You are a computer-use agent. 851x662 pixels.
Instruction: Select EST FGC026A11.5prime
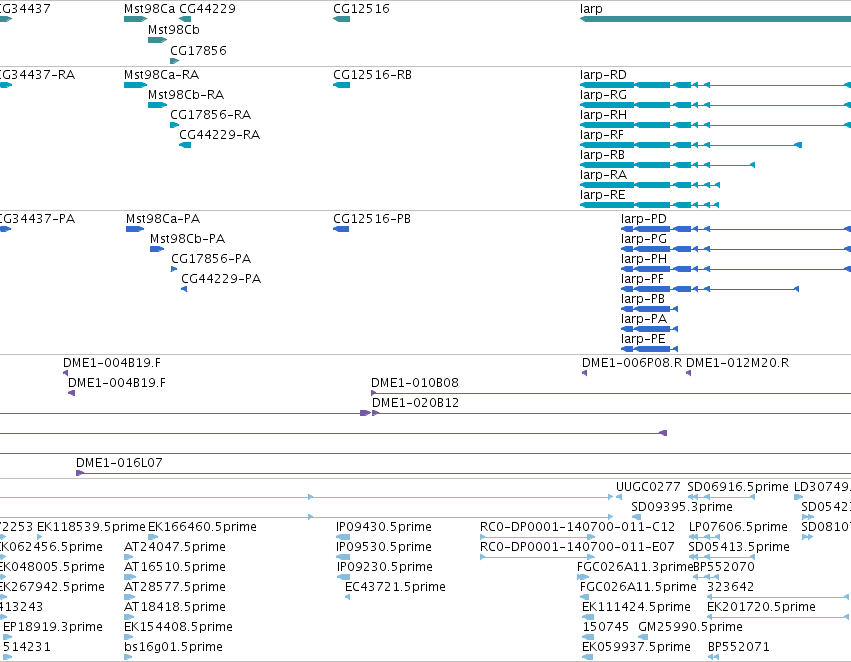585,597
